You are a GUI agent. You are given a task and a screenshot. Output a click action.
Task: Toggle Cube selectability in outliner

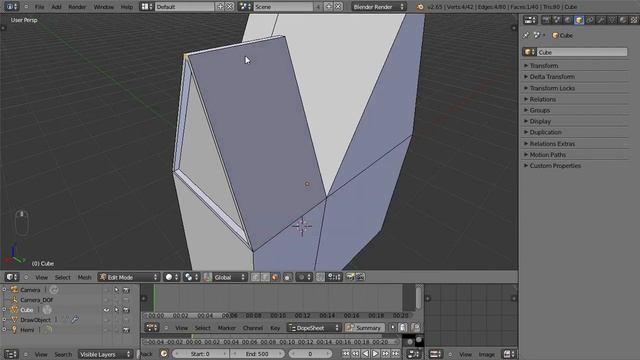click(116, 310)
